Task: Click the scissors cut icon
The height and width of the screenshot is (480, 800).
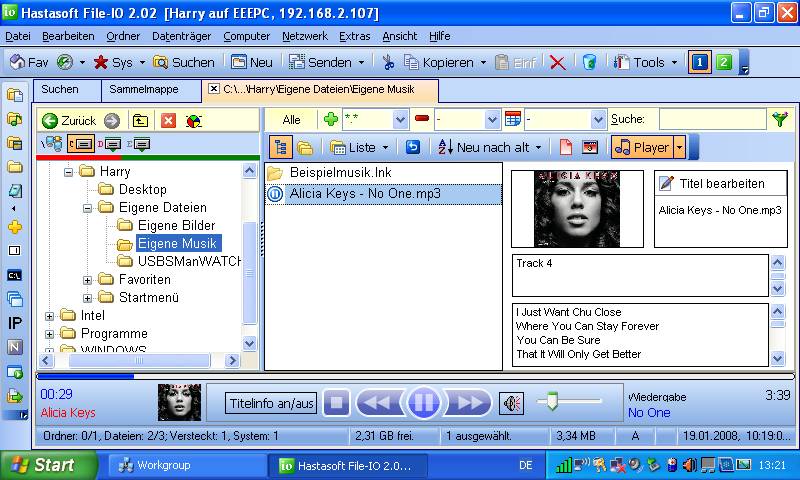Action: [389, 62]
